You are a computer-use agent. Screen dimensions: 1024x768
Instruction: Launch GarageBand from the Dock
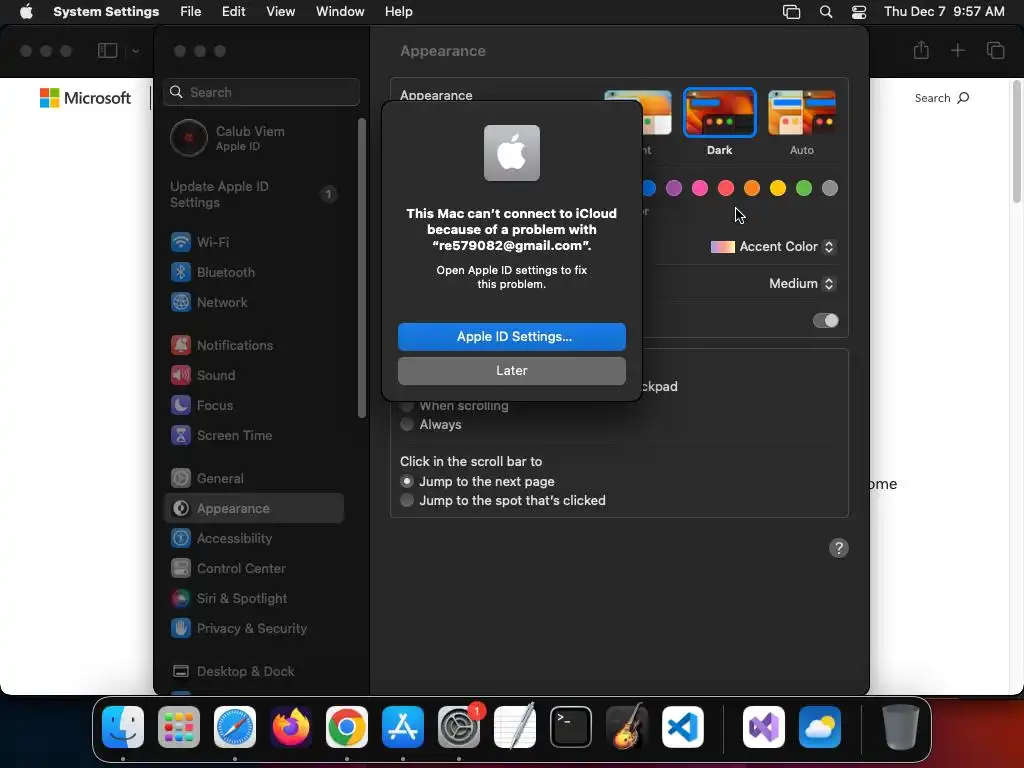pyautogui.click(x=627, y=727)
